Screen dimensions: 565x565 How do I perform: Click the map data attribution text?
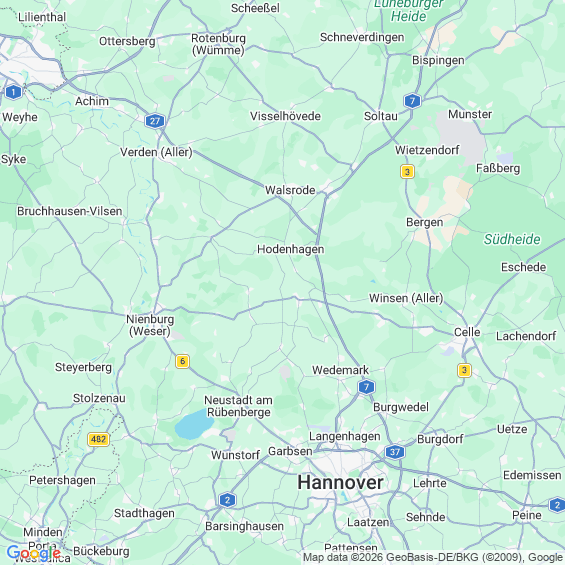coord(433,558)
